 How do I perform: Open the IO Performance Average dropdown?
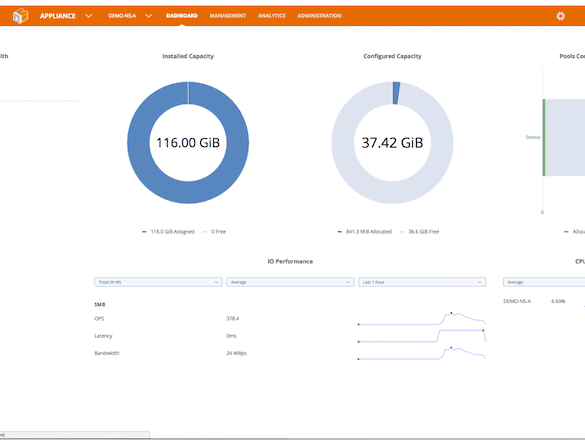point(290,282)
